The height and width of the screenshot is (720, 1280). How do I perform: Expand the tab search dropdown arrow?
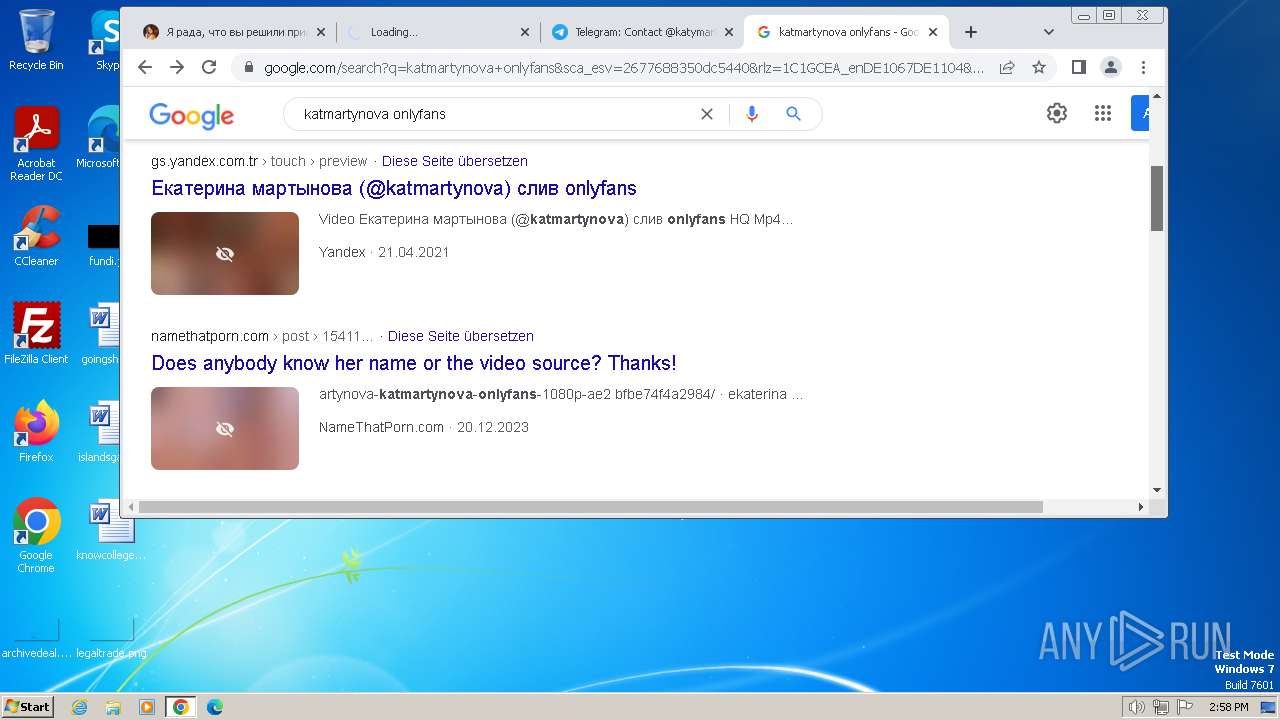(x=1048, y=32)
